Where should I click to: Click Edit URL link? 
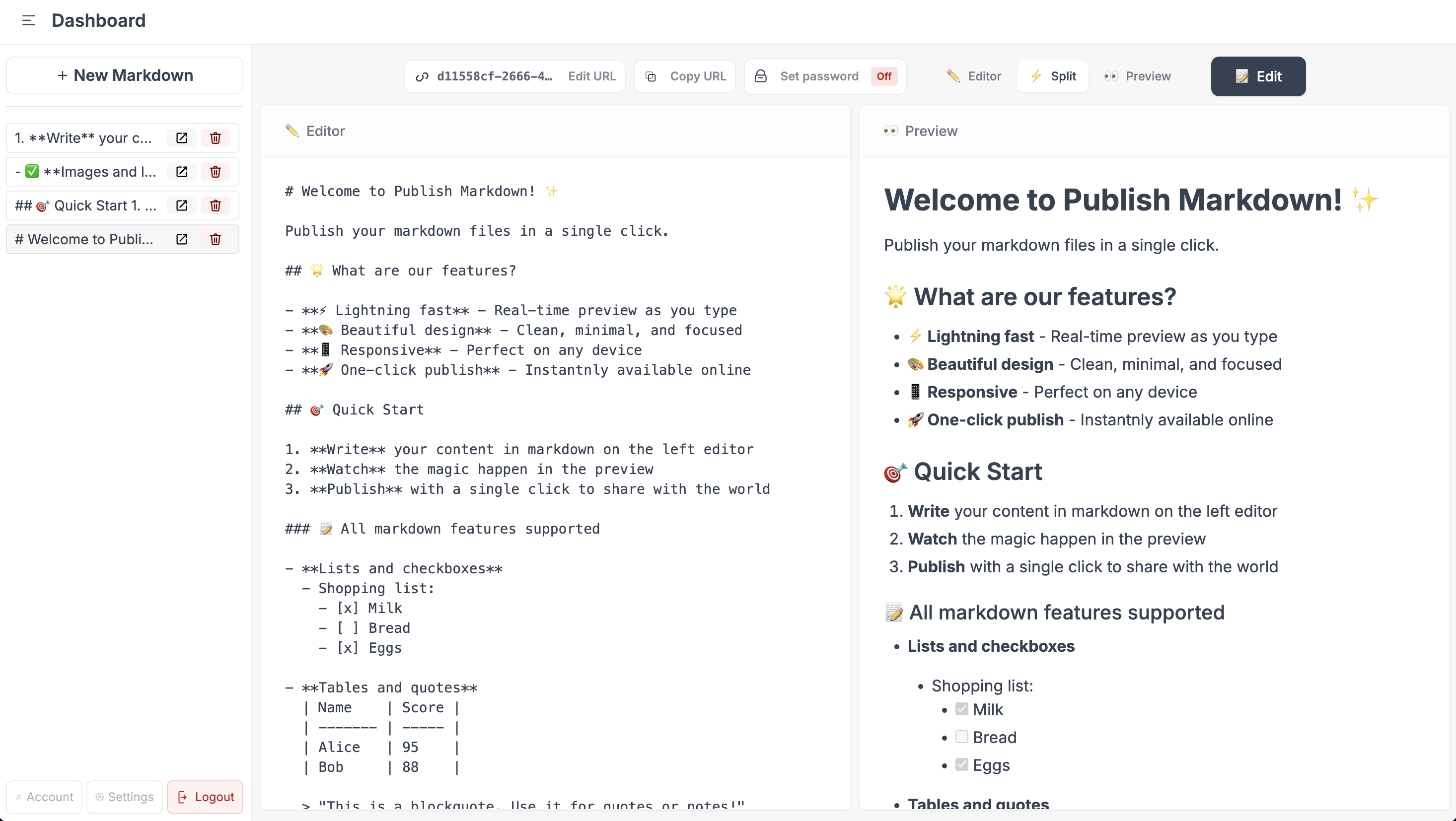point(591,76)
